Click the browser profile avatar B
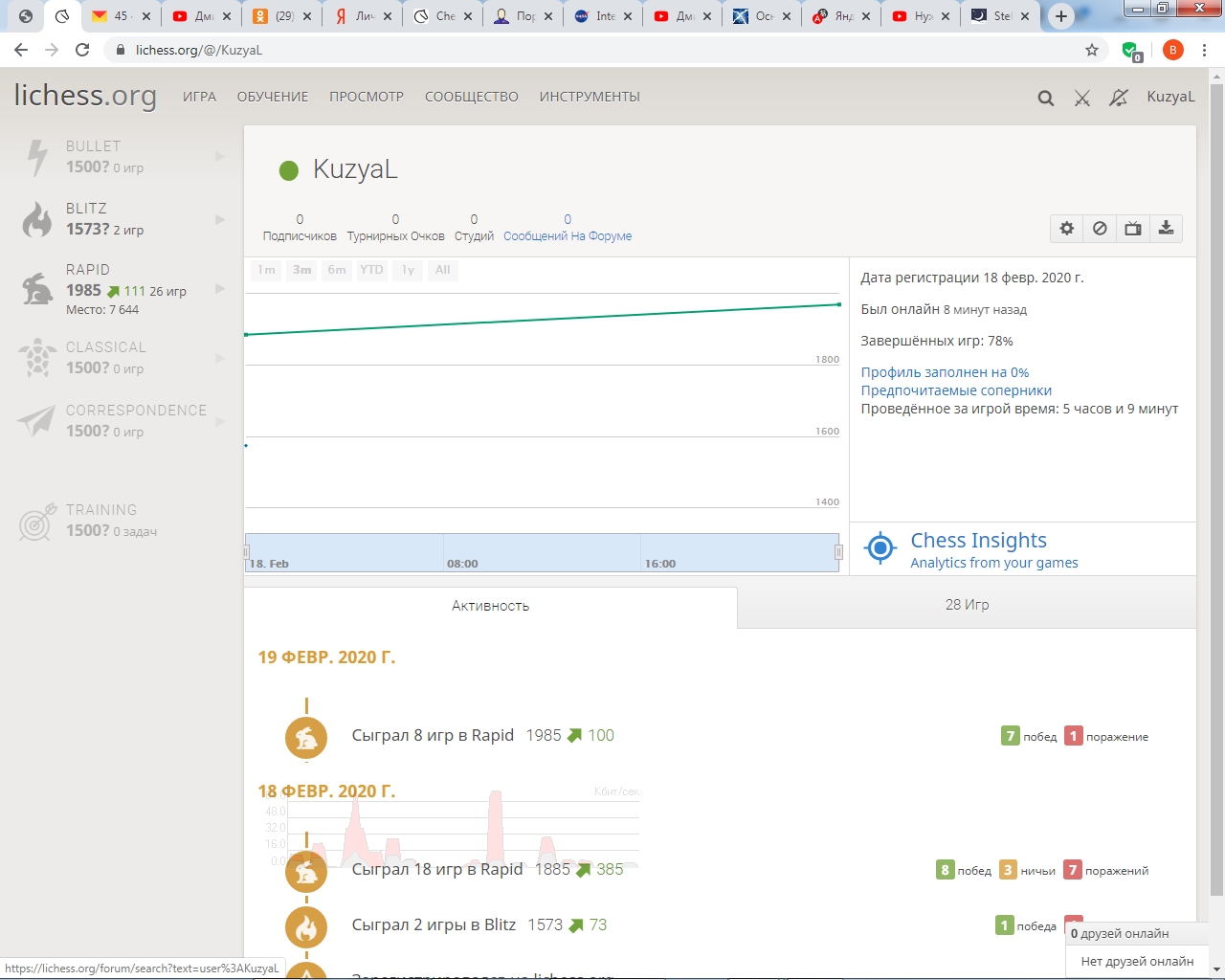The image size is (1225, 980). click(1172, 50)
